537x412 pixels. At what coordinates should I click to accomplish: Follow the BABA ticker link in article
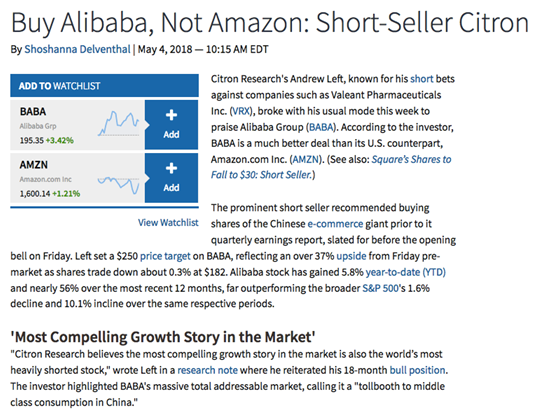(x=321, y=127)
